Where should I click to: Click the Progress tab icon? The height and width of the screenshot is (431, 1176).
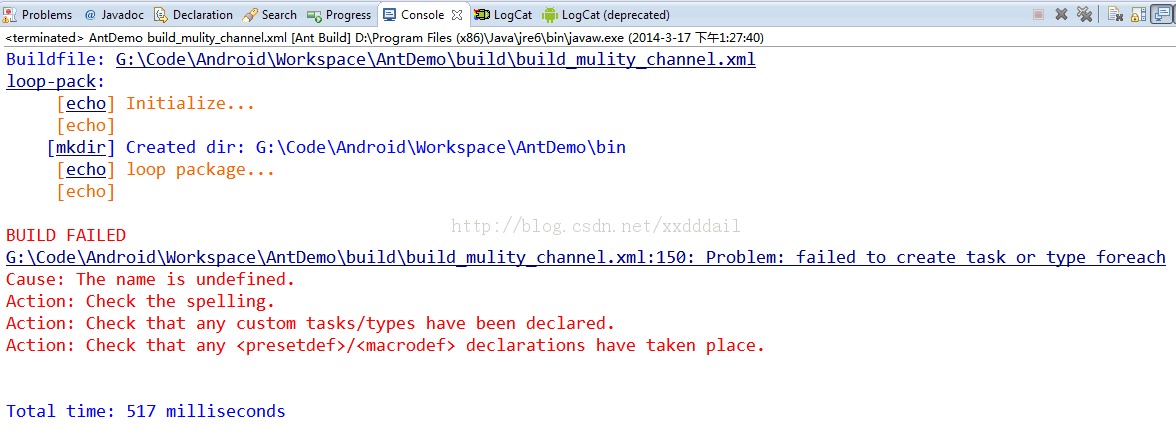pos(314,14)
